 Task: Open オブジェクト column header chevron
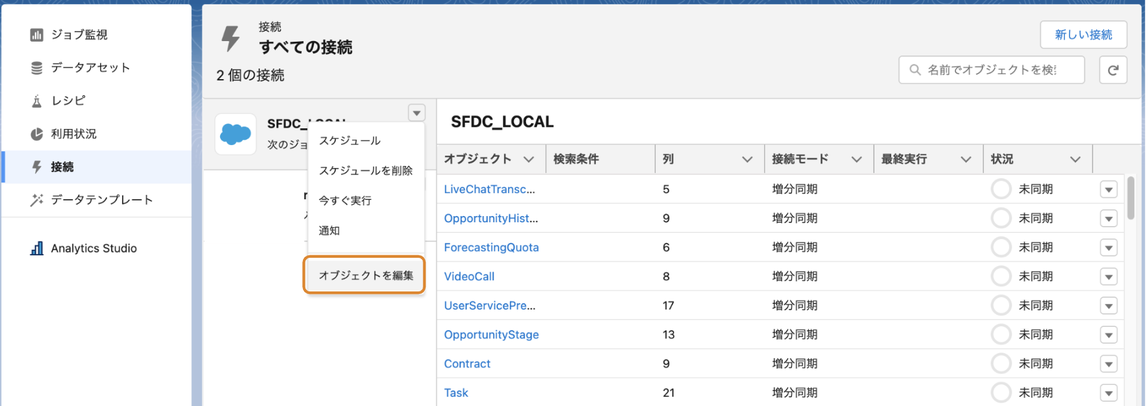pos(529,159)
